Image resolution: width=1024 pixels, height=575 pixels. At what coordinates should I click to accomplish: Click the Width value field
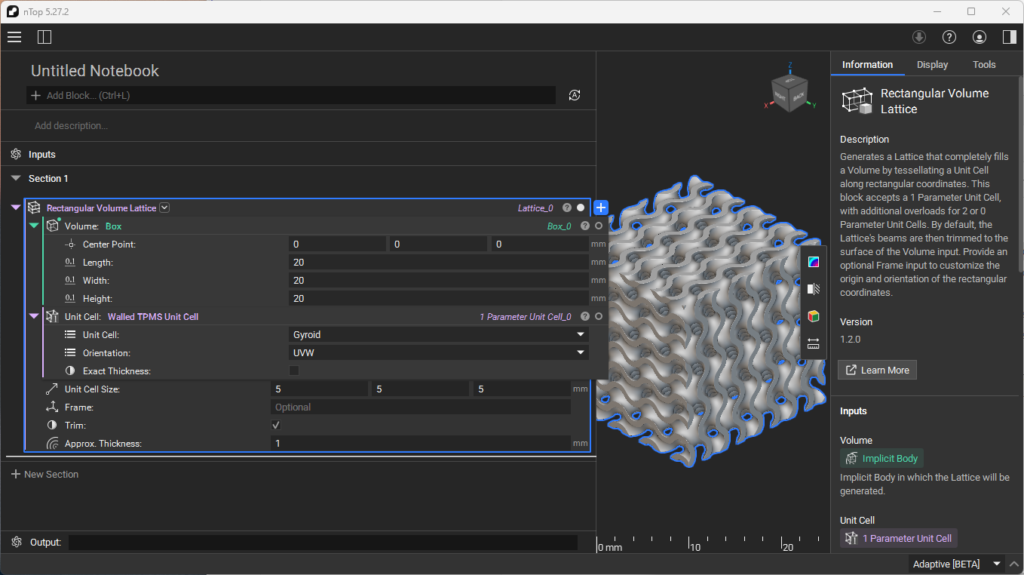tap(438, 280)
